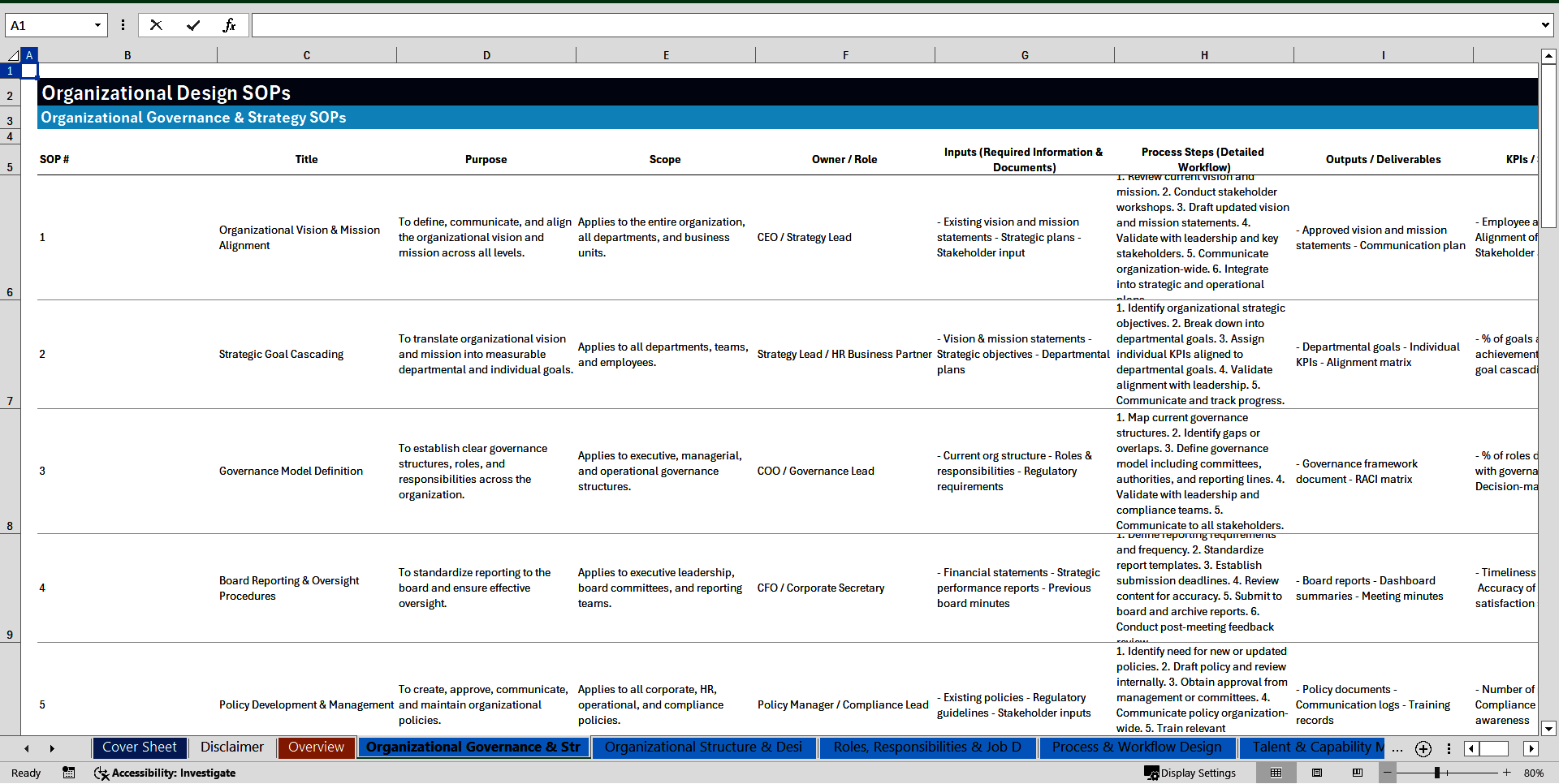Open the Accessibility: Investigate checker
The width and height of the screenshot is (1559, 784).
click(x=165, y=773)
